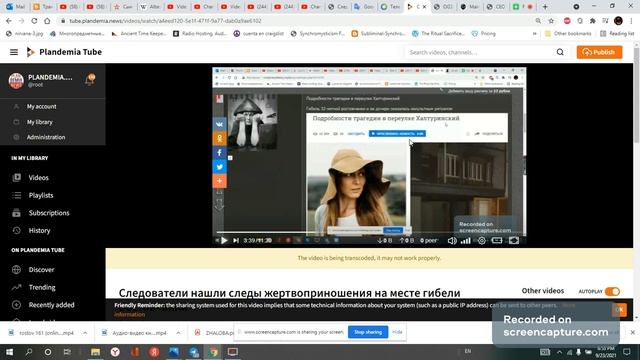Skip to the next video in the player
Viewport: 640px width, 360px height.
(x=236, y=240)
